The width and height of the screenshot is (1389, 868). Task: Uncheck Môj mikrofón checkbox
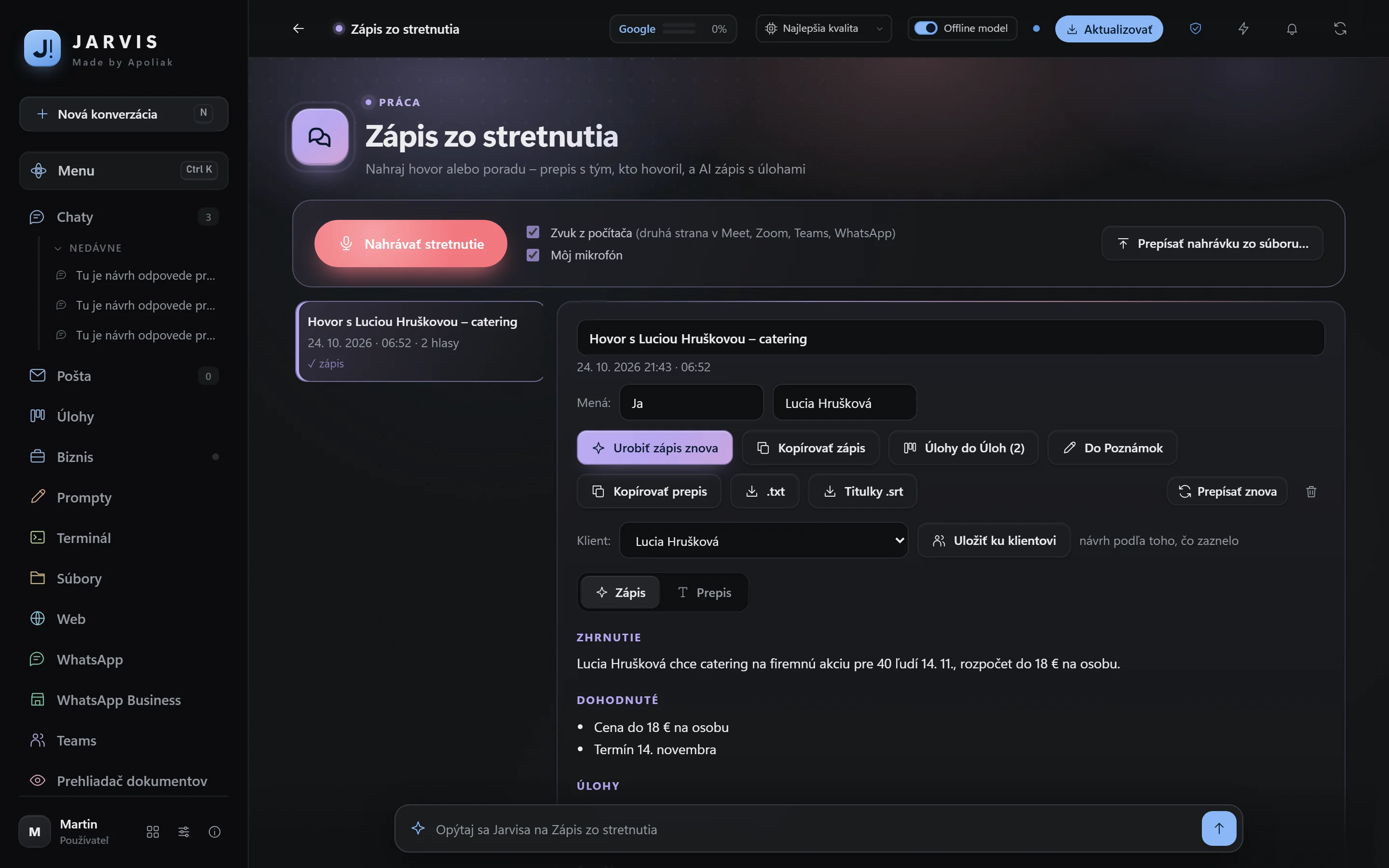[532, 254]
